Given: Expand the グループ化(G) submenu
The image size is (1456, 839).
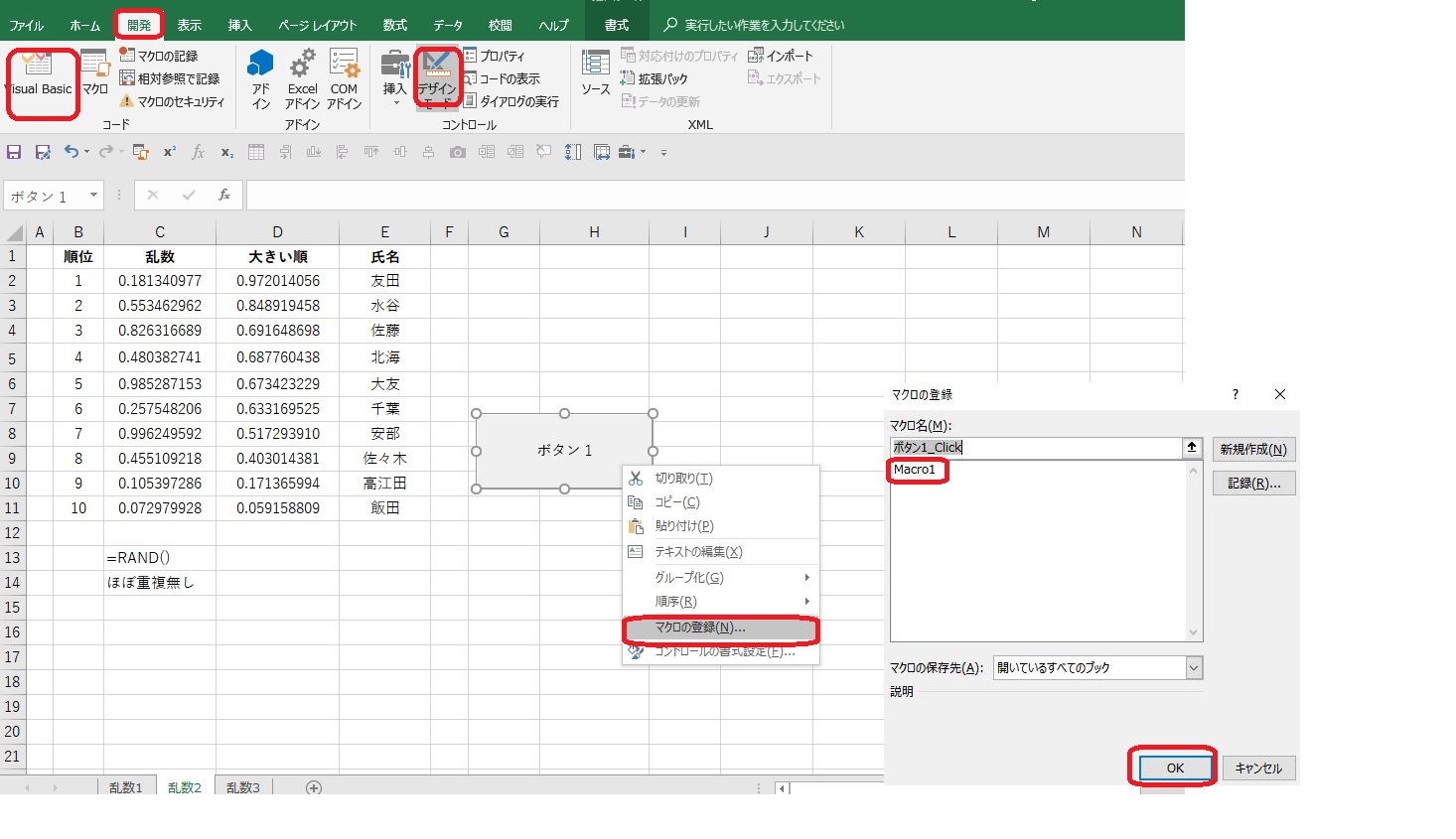Looking at the screenshot, I should 721,577.
